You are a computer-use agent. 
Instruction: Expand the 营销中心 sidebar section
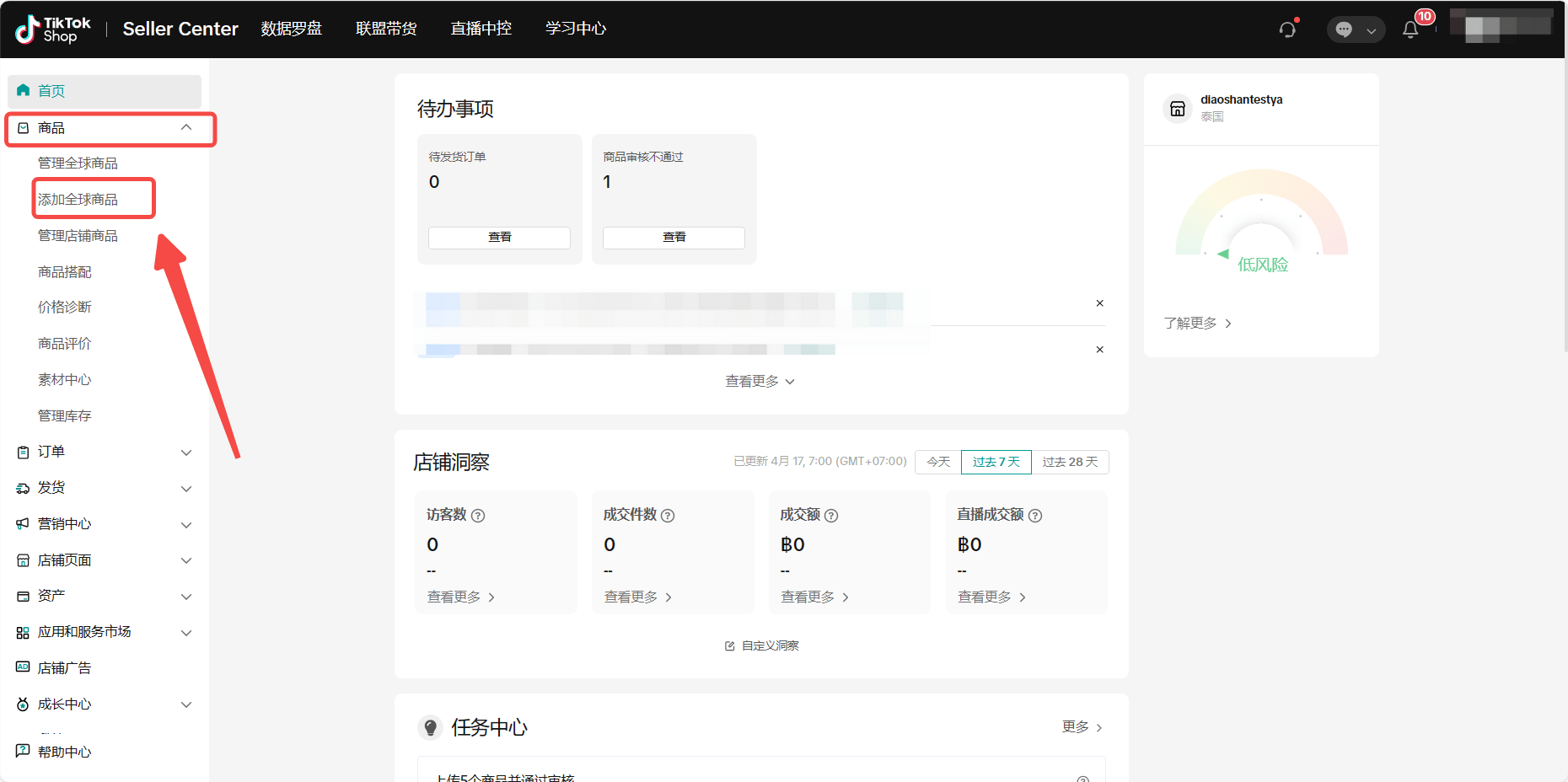tap(186, 524)
